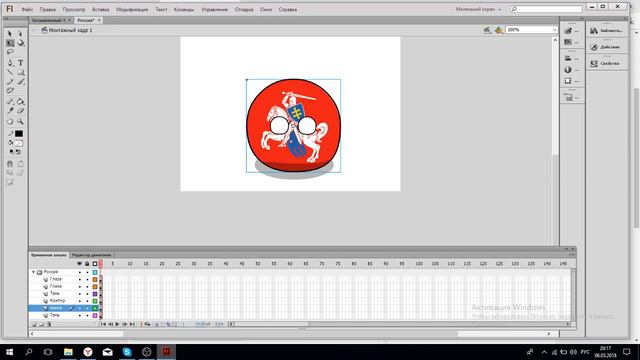Select the Bone tool

(10, 101)
